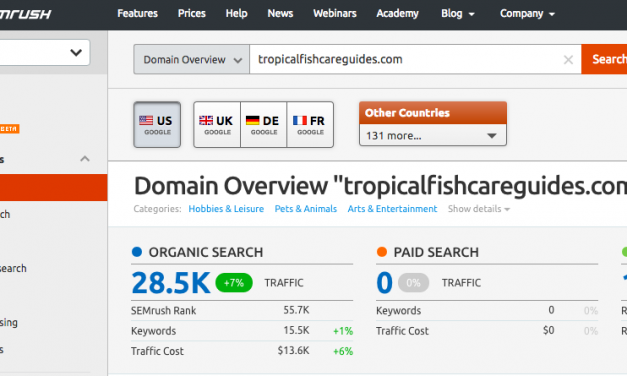627x376 pixels.
Task: Expand the Blog dropdown menu
Action: pyautogui.click(x=458, y=14)
